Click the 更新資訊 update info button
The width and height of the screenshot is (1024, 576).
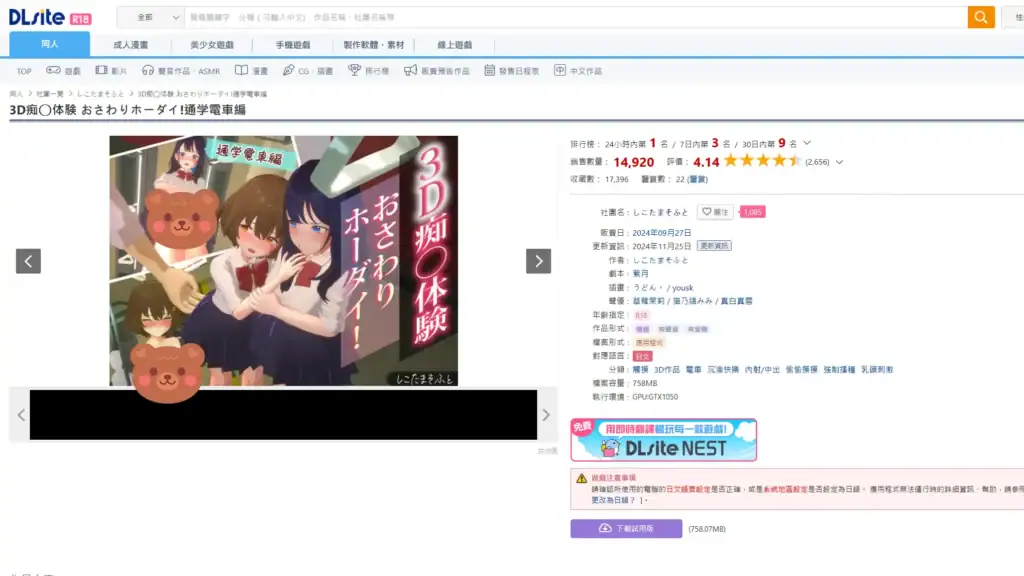pos(714,246)
